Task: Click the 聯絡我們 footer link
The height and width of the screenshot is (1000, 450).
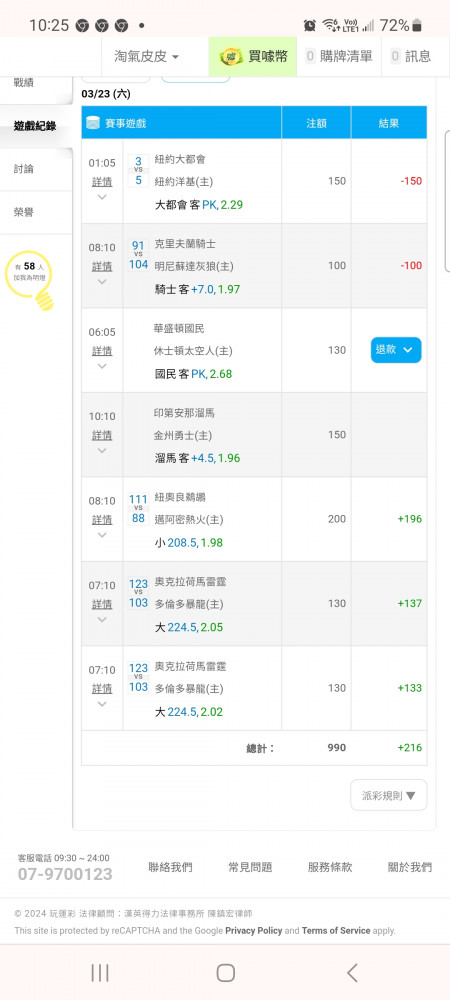Action: 170,867
